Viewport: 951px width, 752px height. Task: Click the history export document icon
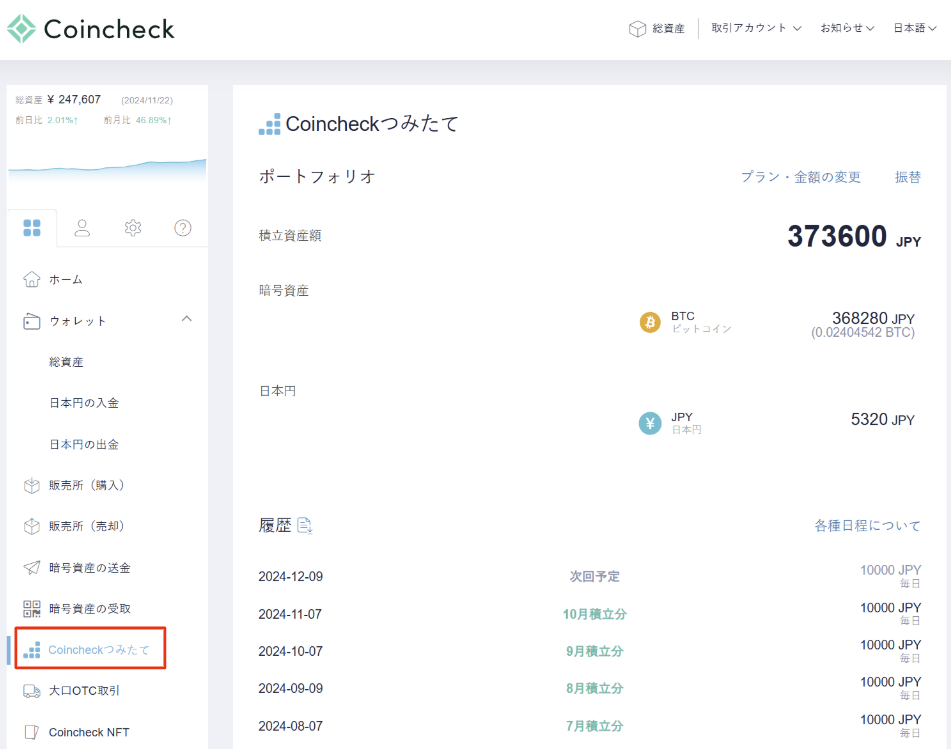305,525
